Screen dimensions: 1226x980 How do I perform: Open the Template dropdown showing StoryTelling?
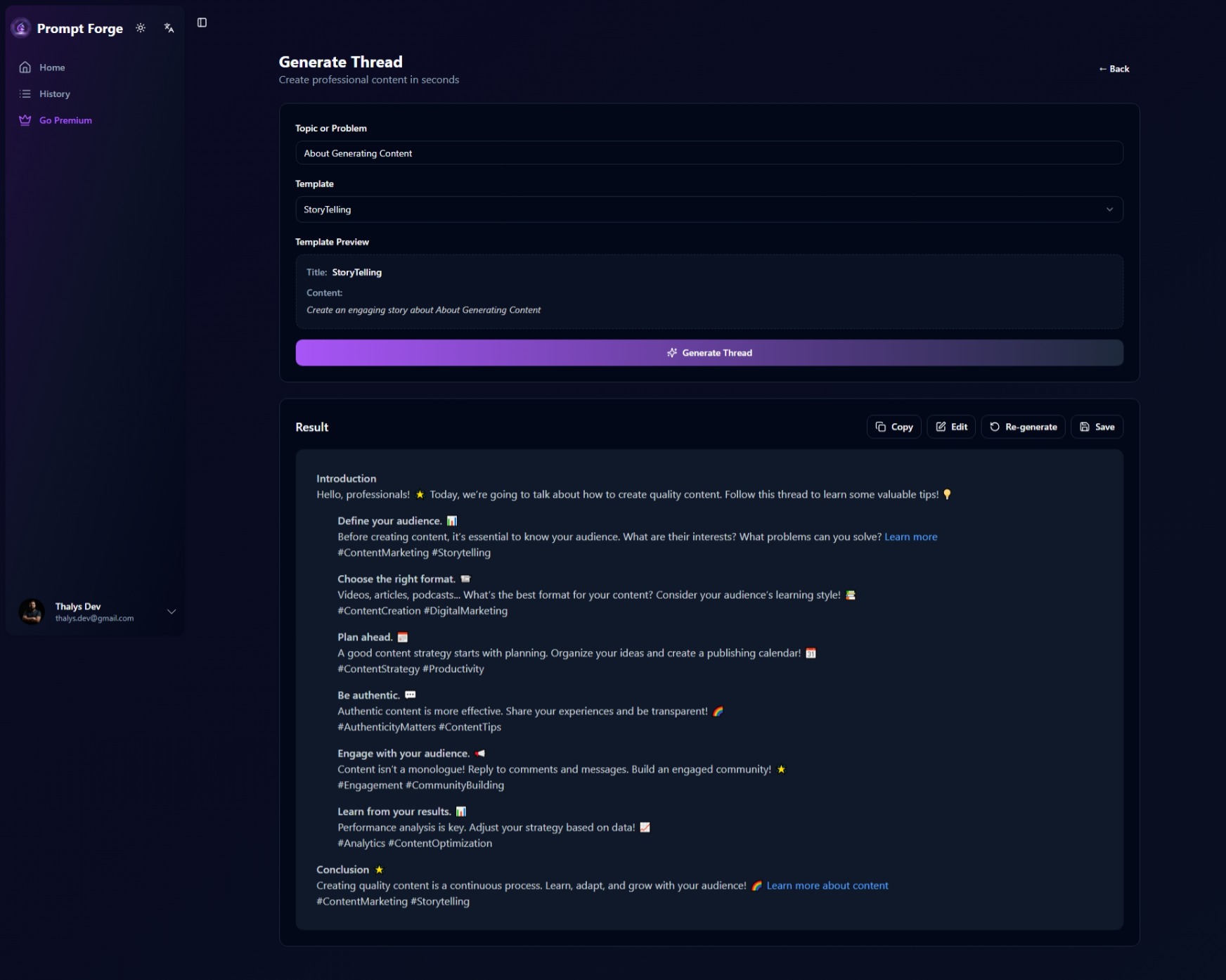tap(709, 209)
